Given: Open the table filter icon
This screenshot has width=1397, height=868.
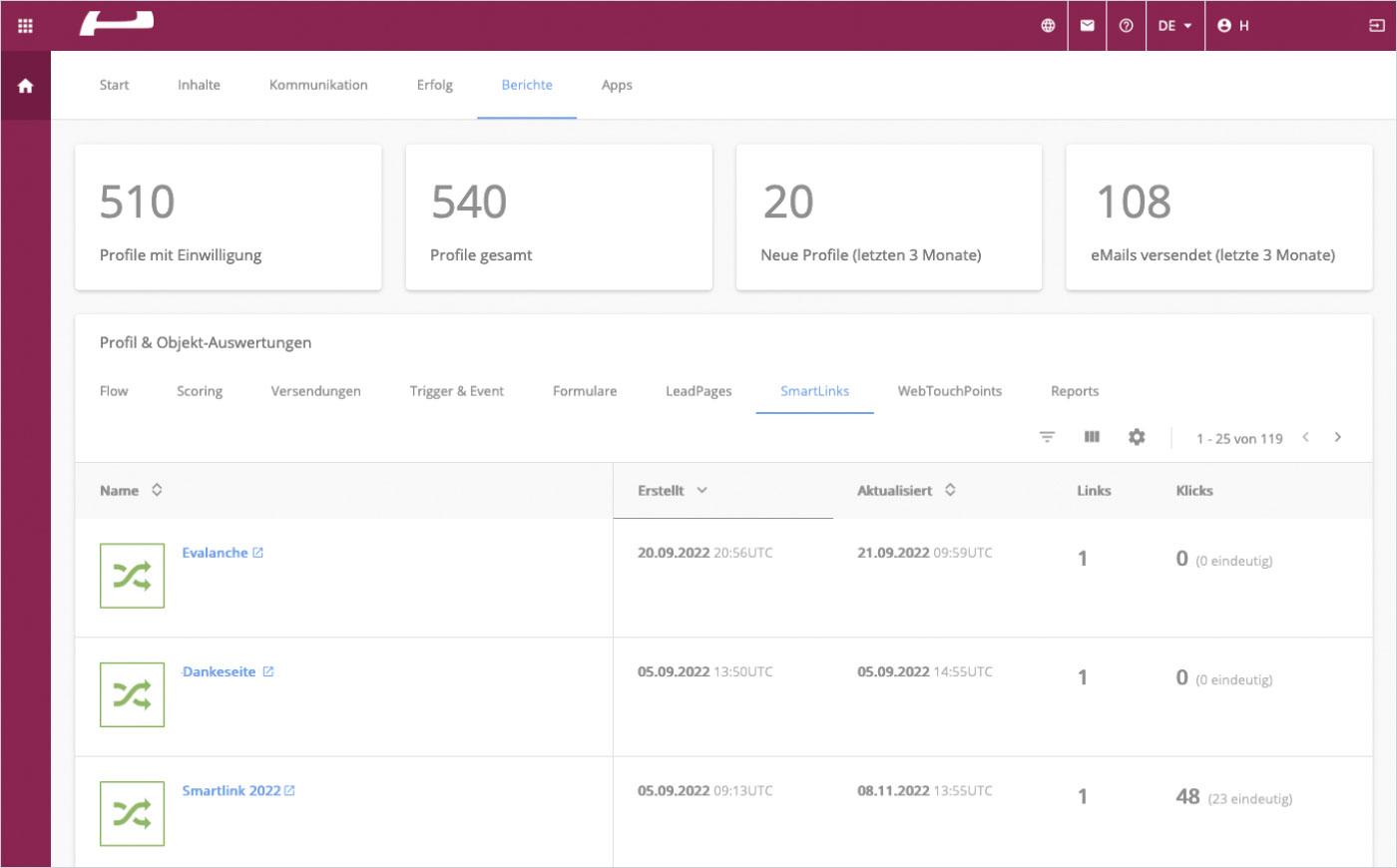Looking at the screenshot, I should tap(1047, 437).
